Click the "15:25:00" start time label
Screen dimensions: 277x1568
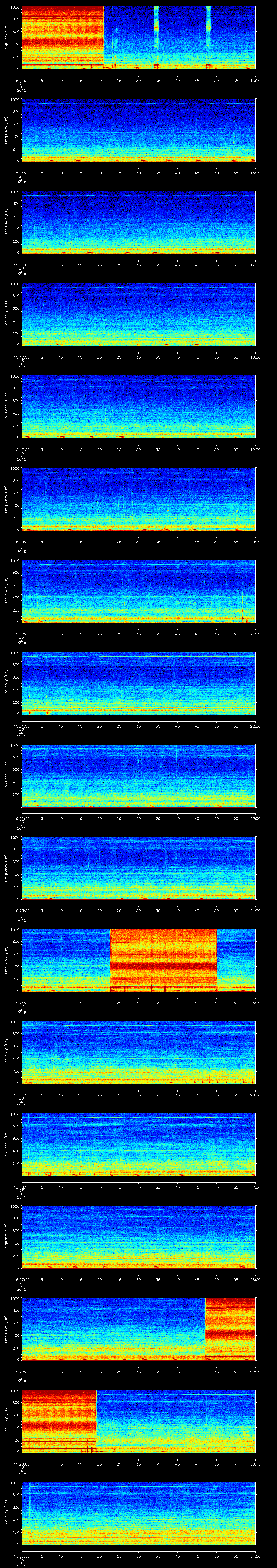click(x=21, y=1095)
